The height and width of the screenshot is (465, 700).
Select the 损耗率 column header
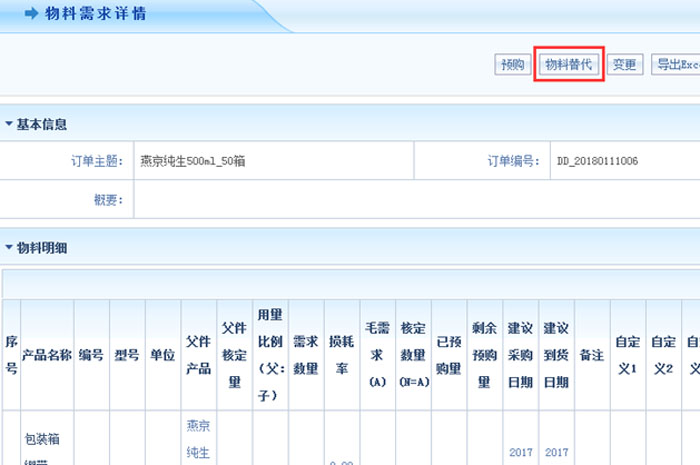pos(342,355)
